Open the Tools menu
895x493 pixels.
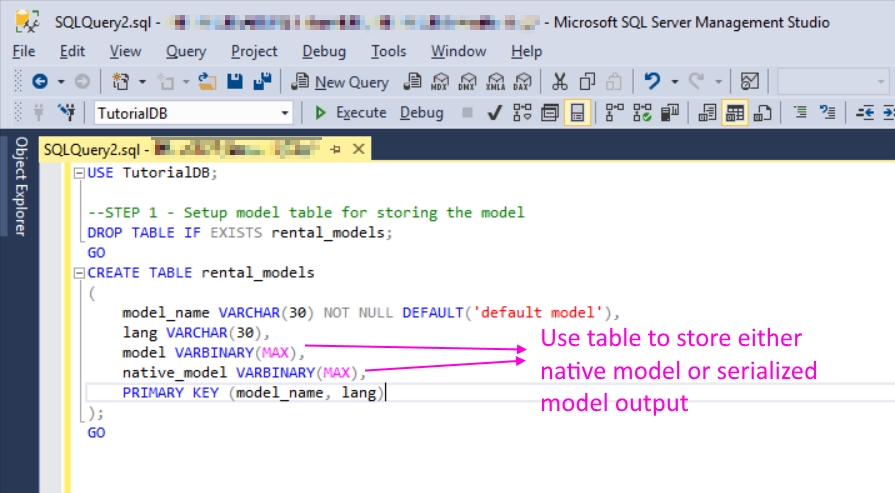388,51
